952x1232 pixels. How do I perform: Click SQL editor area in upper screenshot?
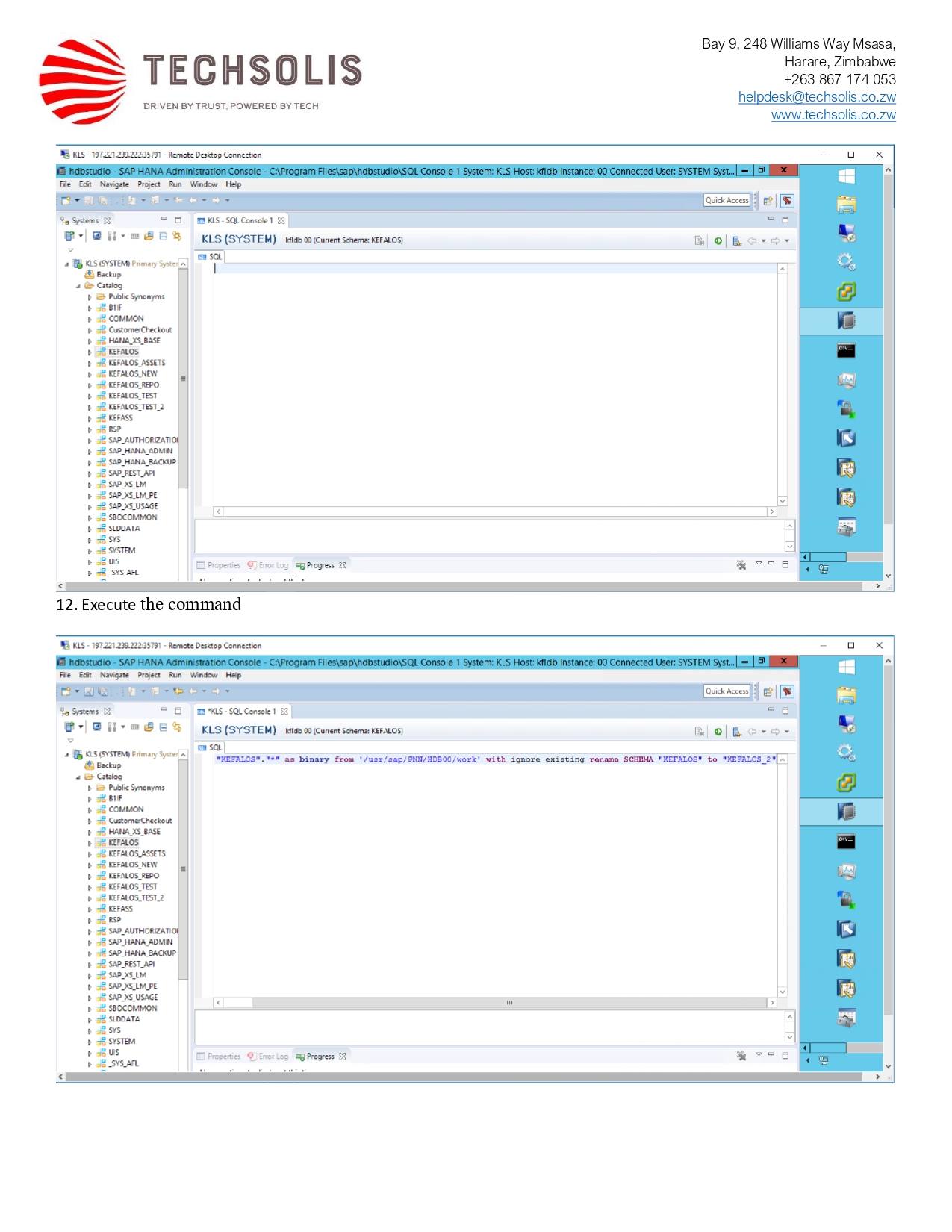point(494,385)
